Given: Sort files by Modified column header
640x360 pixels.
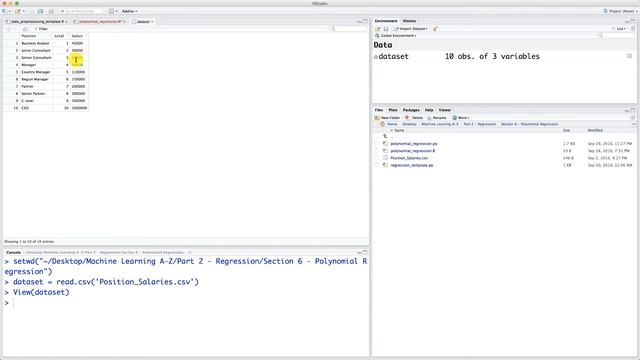Looking at the screenshot, I should 595,130.
